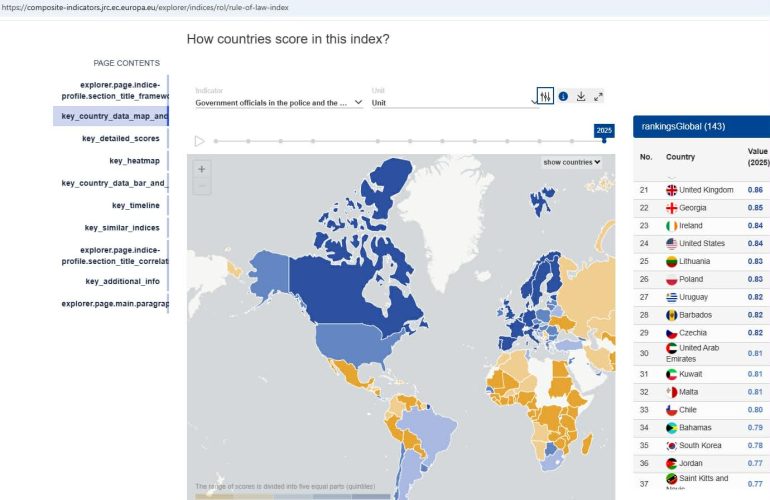This screenshot has height=500, width=770.
Task: Click the blue info icon
Action: [x=563, y=96]
